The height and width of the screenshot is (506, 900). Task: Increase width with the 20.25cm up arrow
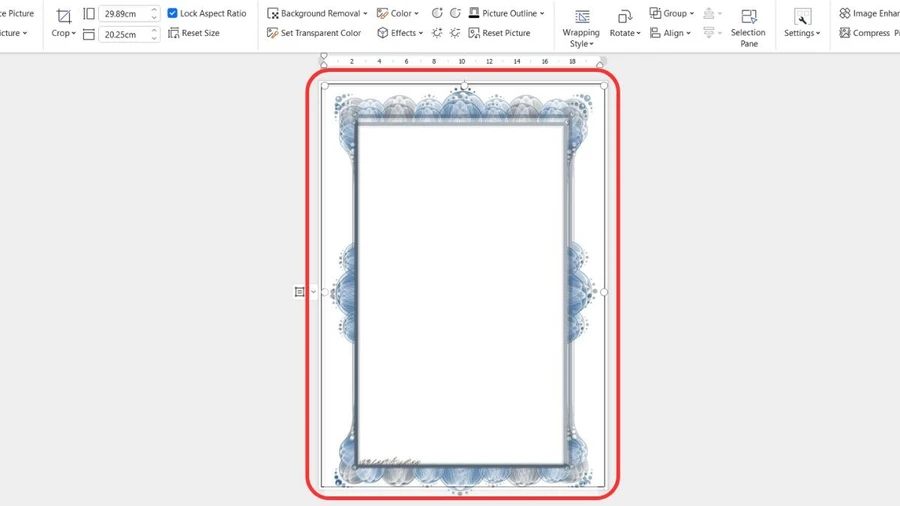(154, 30)
